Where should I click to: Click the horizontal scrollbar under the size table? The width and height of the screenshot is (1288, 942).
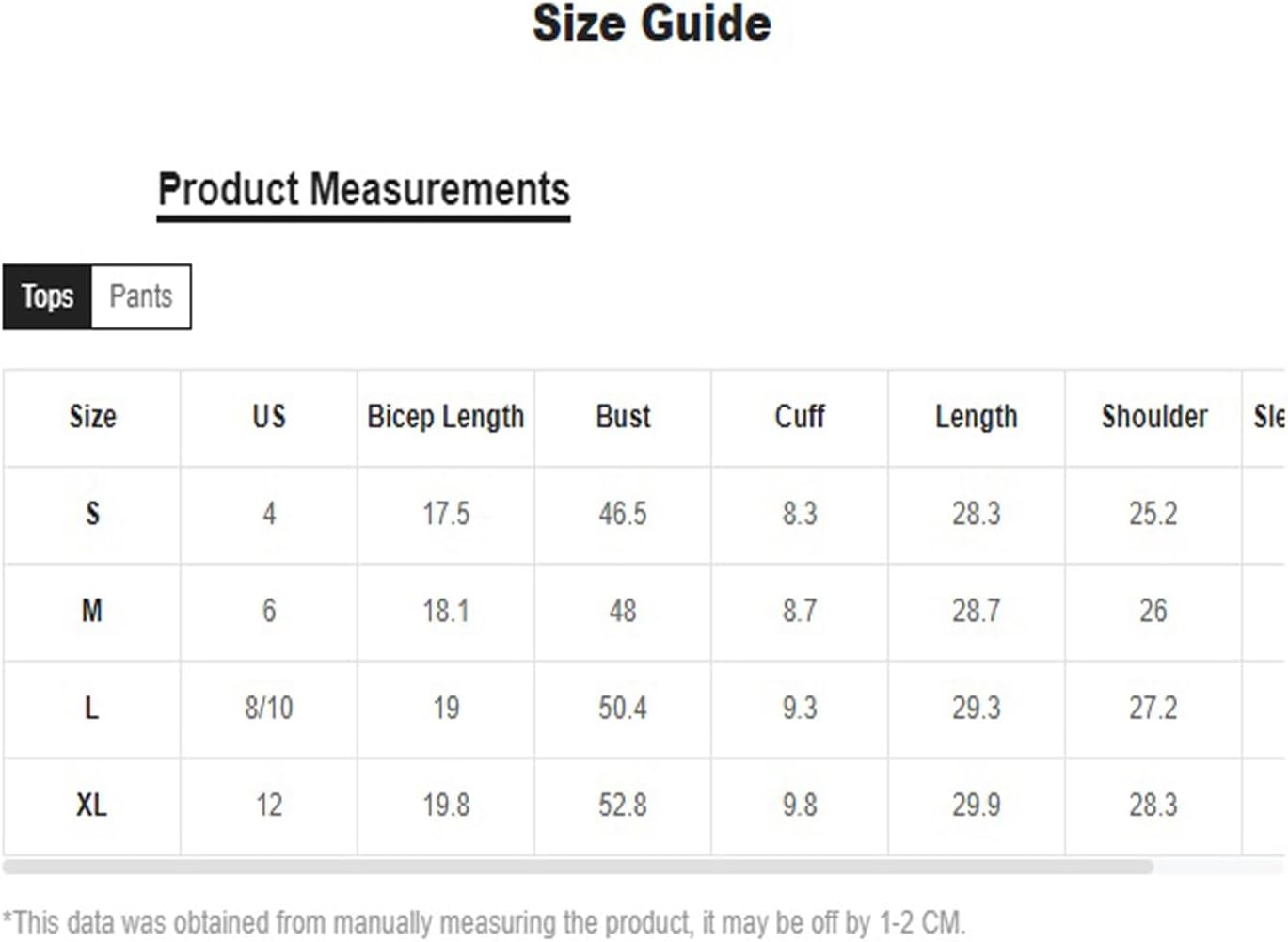click(578, 867)
